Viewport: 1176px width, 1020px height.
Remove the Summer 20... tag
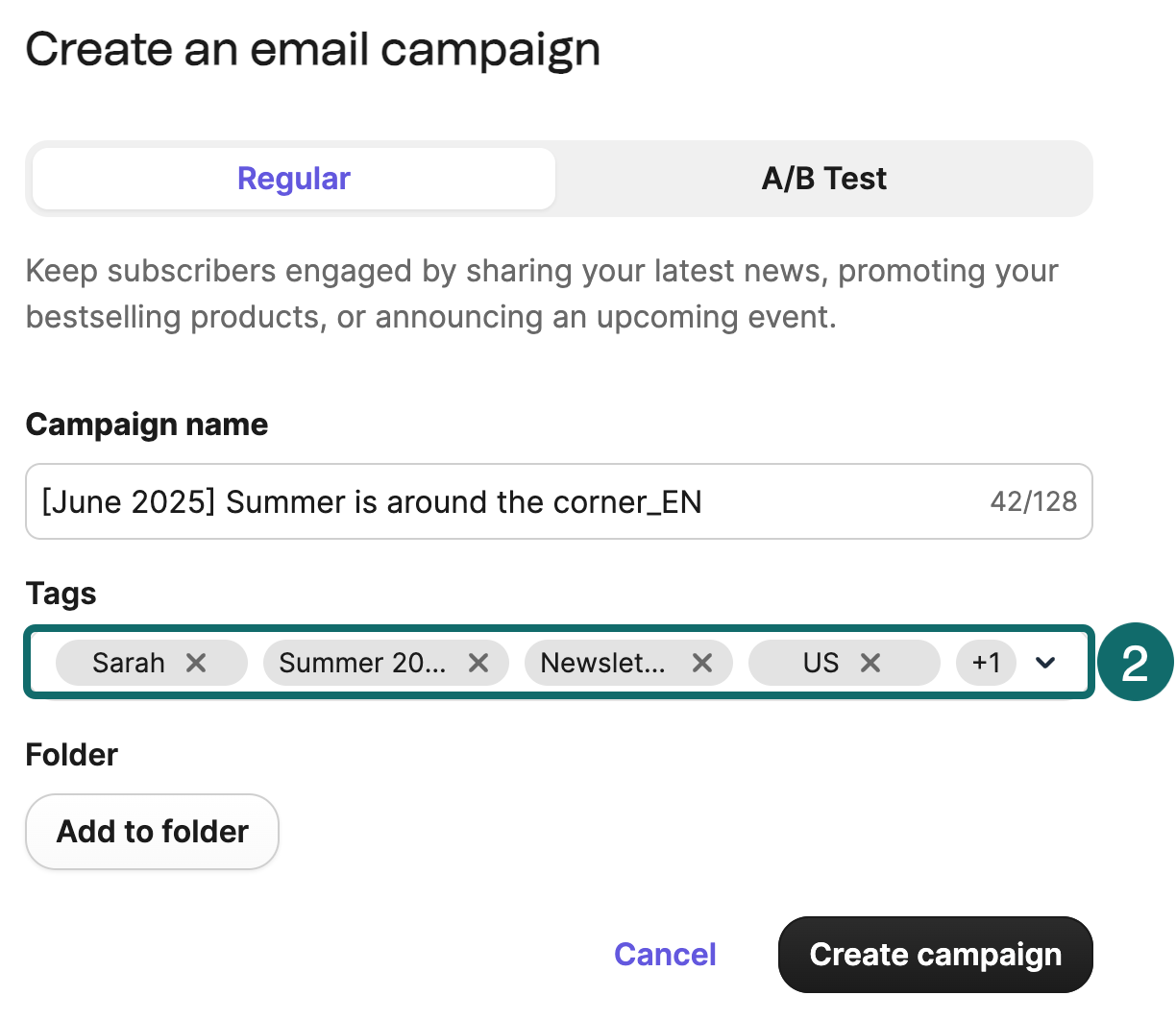[478, 662]
